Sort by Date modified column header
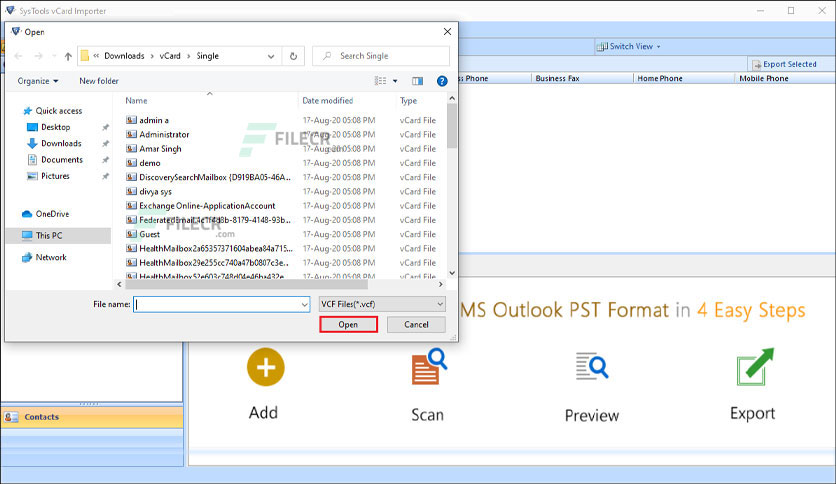 click(327, 101)
